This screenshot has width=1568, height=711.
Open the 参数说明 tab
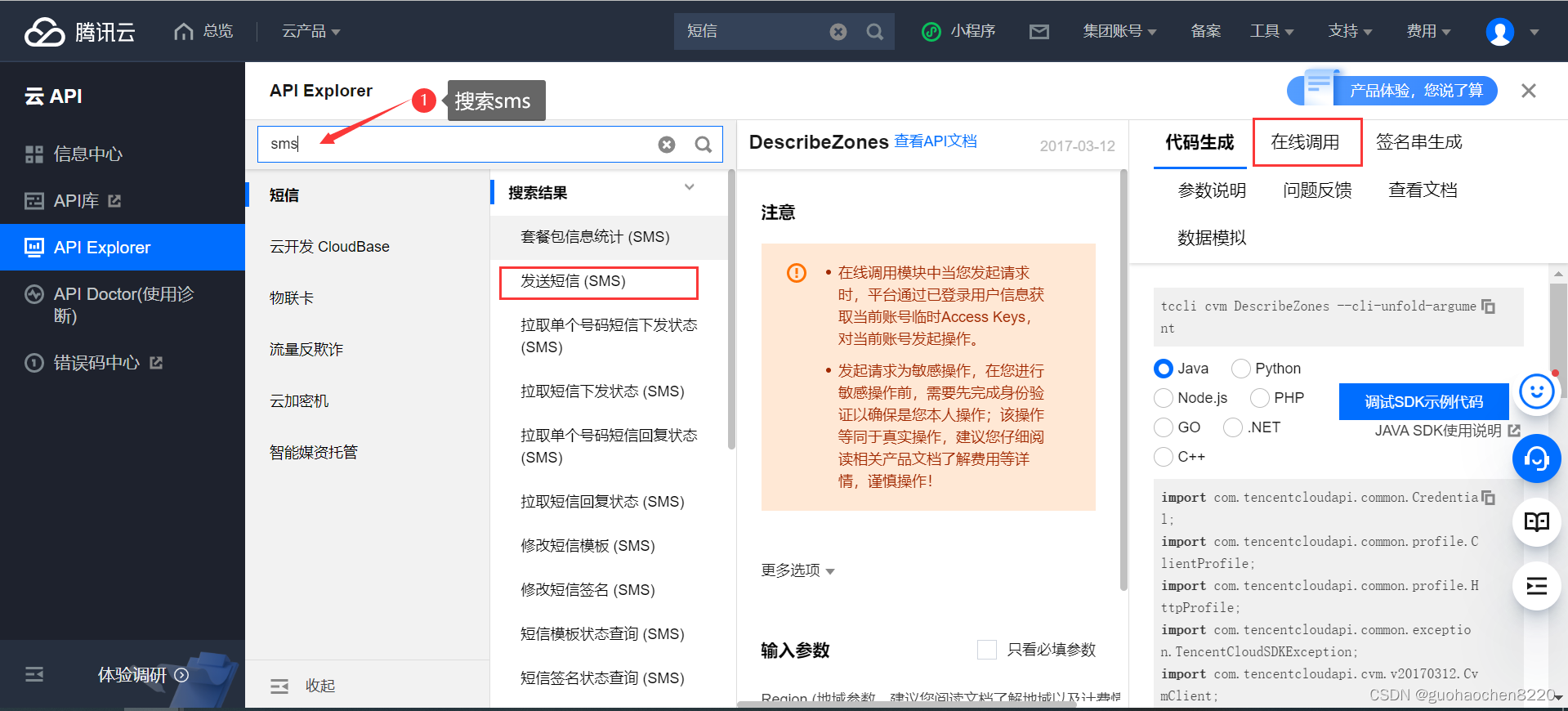(x=1212, y=190)
